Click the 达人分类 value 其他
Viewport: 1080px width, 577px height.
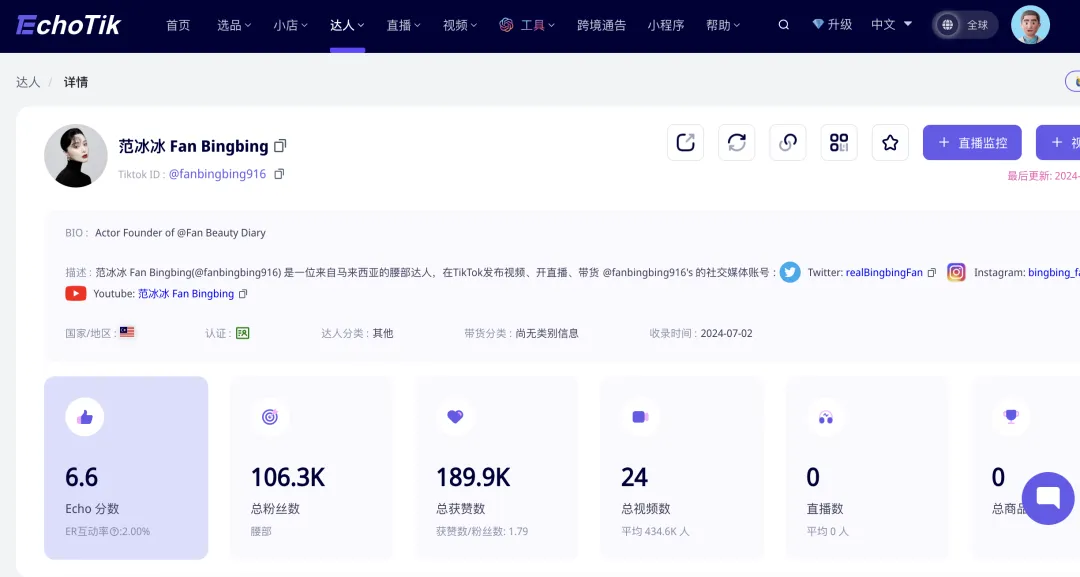[x=383, y=333]
